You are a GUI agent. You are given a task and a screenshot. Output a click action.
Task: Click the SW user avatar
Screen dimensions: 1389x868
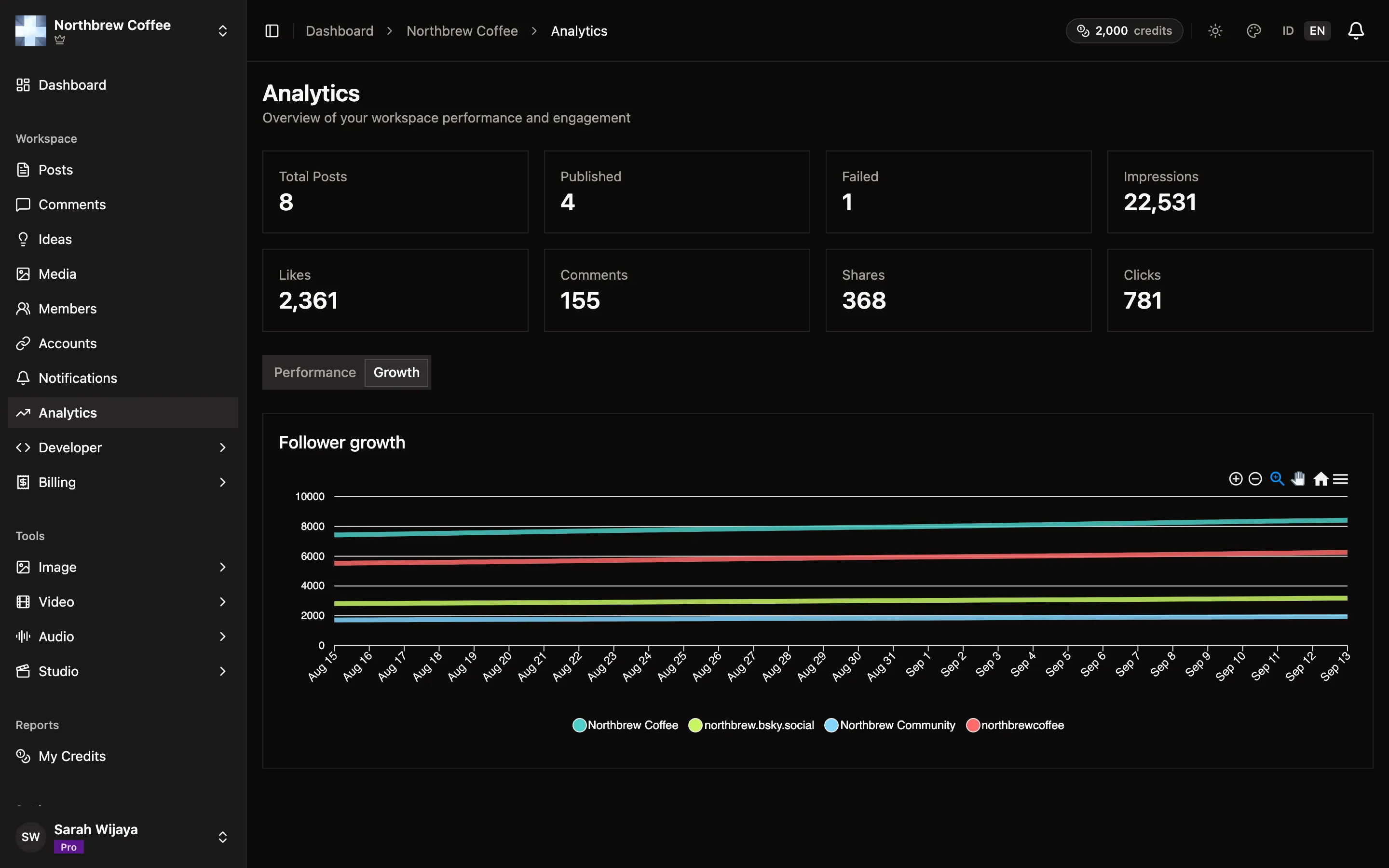pyautogui.click(x=31, y=837)
